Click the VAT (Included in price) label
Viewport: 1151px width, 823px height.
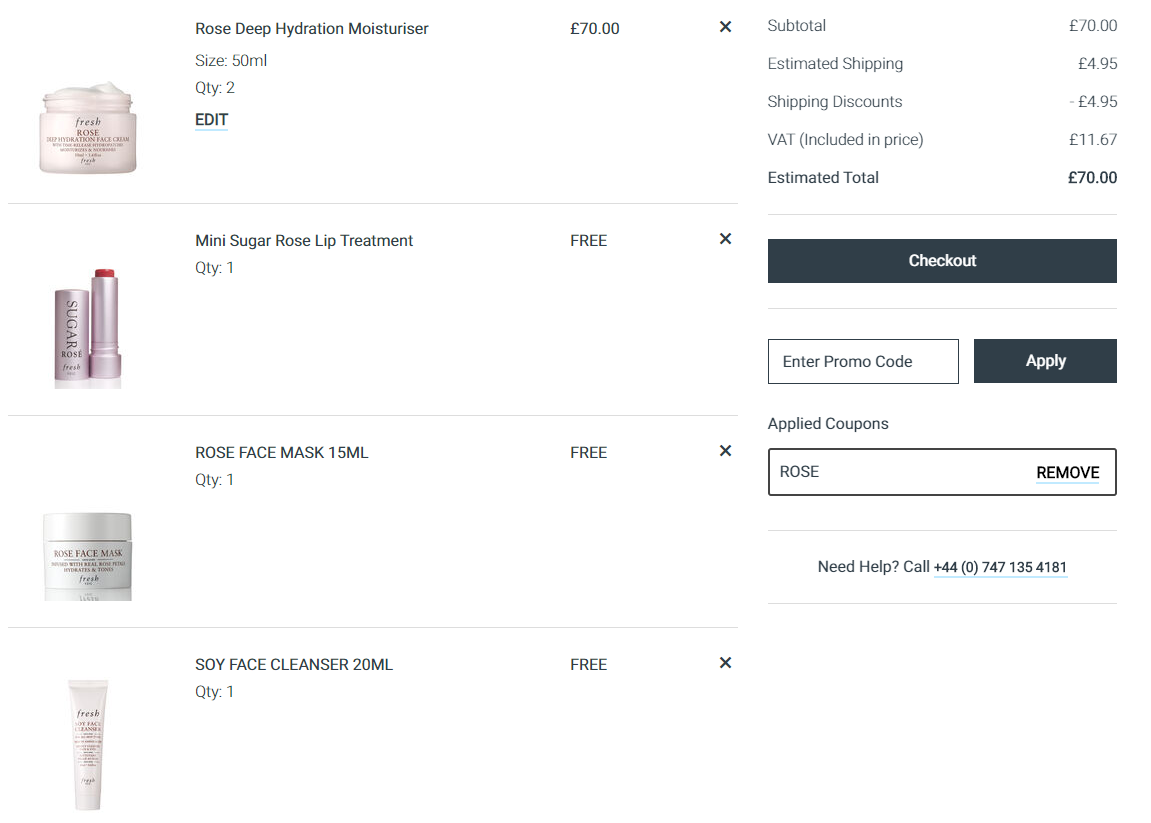point(845,139)
